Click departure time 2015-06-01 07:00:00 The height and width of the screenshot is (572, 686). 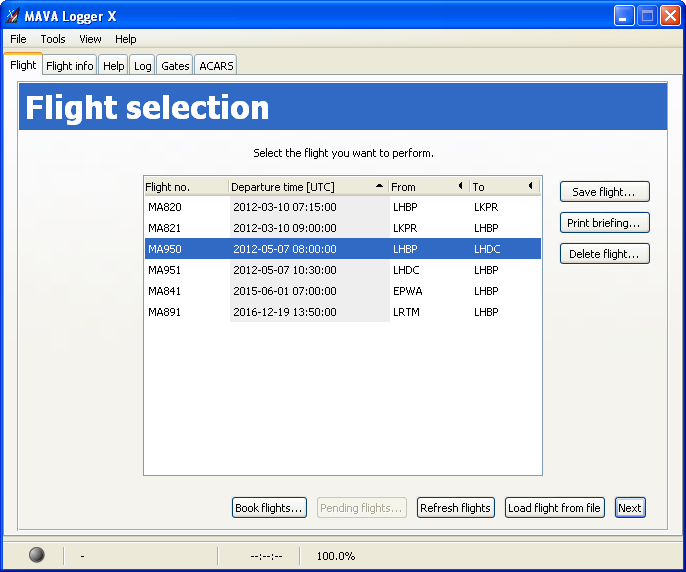click(285, 291)
